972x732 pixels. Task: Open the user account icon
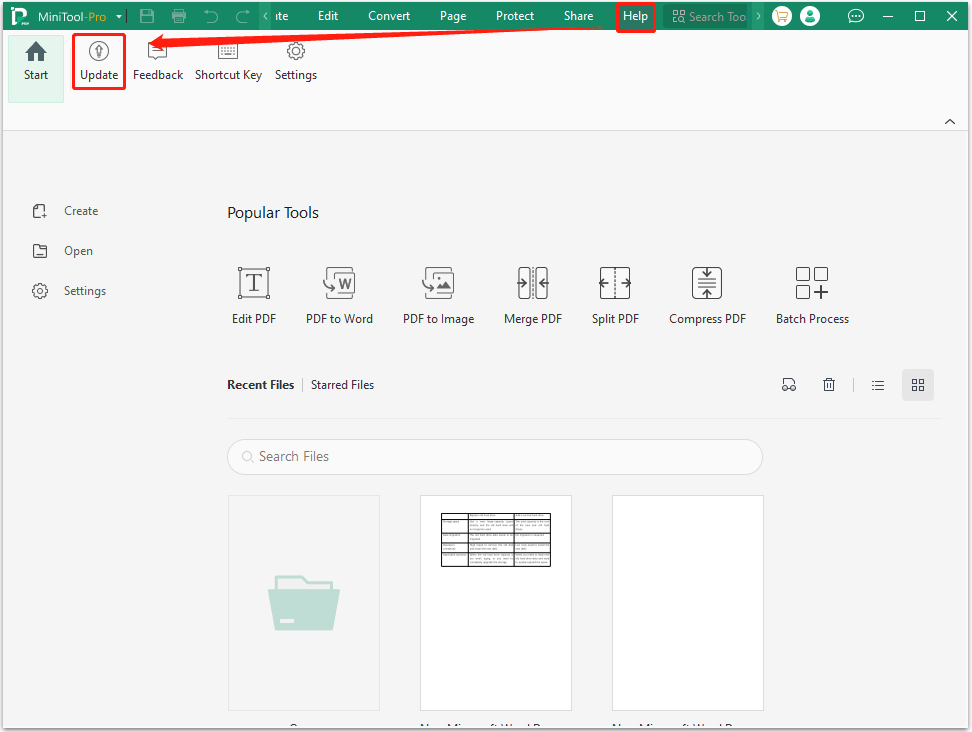pos(810,15)
